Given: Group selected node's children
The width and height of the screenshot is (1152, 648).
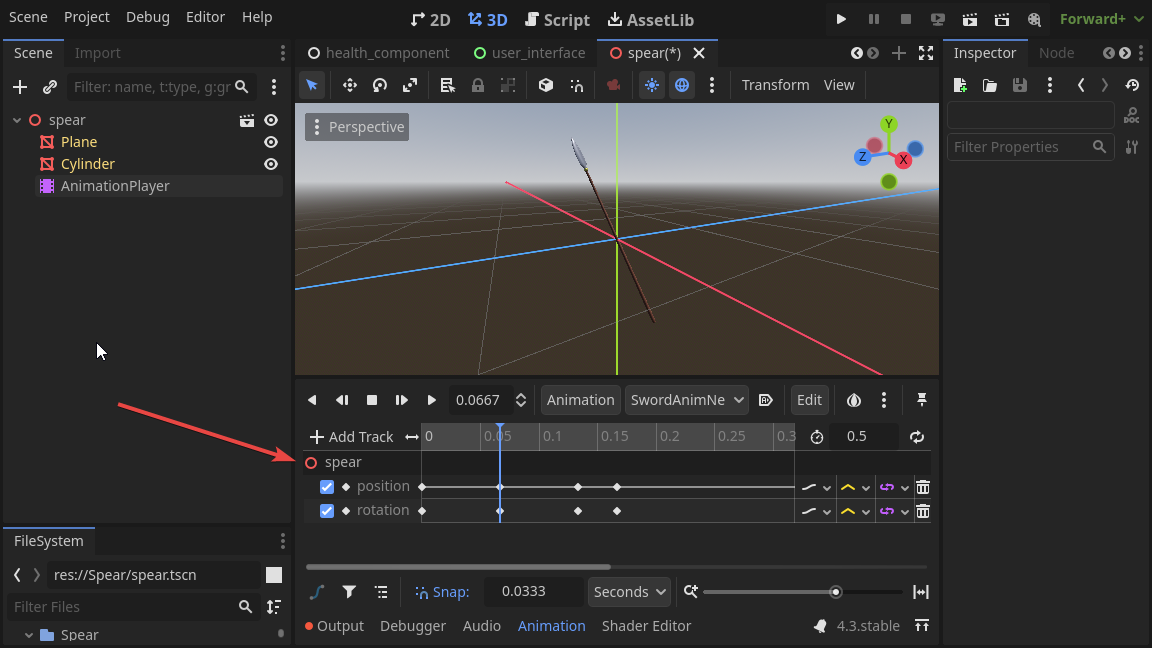Looking at the screenshot, I should pyautogui.click(x=508, y=85).
